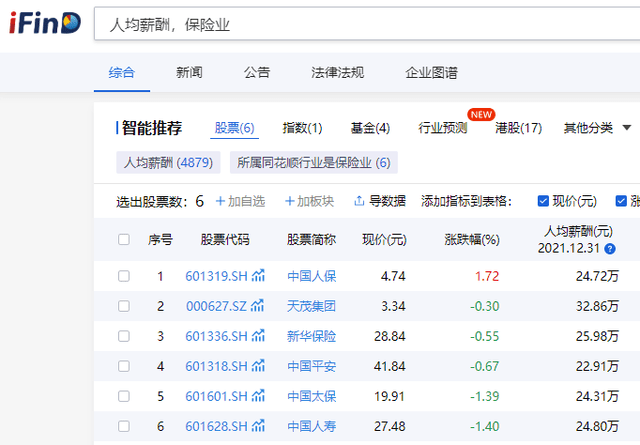Viewport: 640px width, 445px height.
Task: Select the 行业预测 category tab
Action: pyautogui.click(x=443, y=128)
